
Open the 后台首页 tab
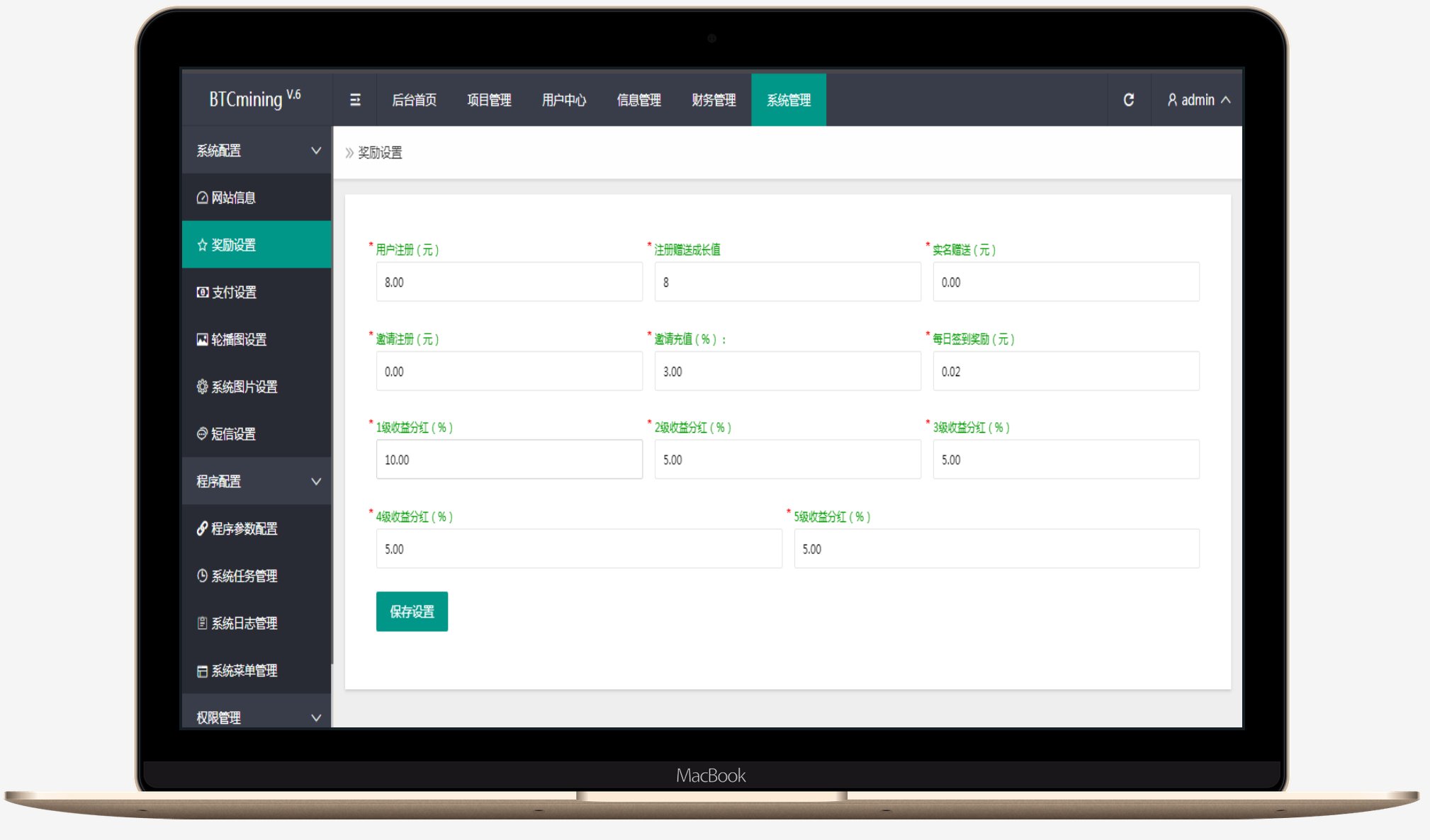[414, 100]
